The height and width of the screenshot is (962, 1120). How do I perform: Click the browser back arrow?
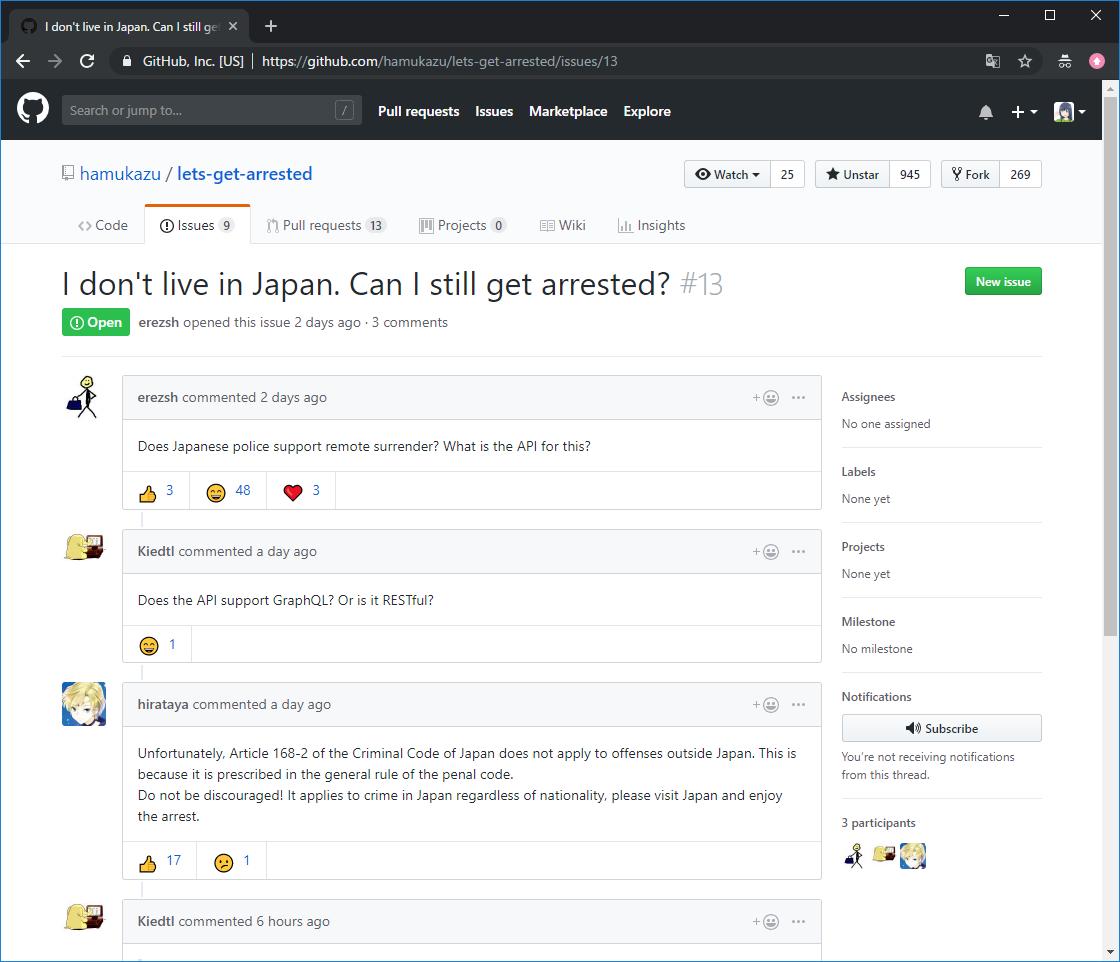click(24, 61)
